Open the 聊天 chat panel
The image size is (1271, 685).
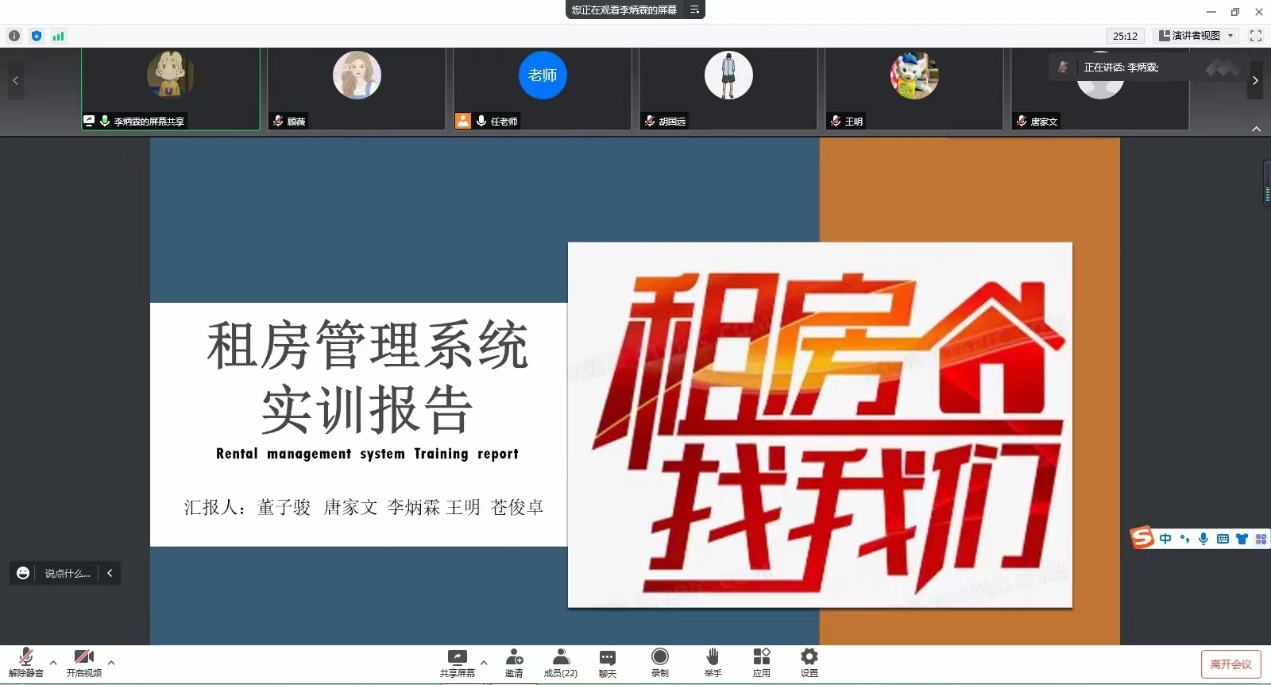607,661
